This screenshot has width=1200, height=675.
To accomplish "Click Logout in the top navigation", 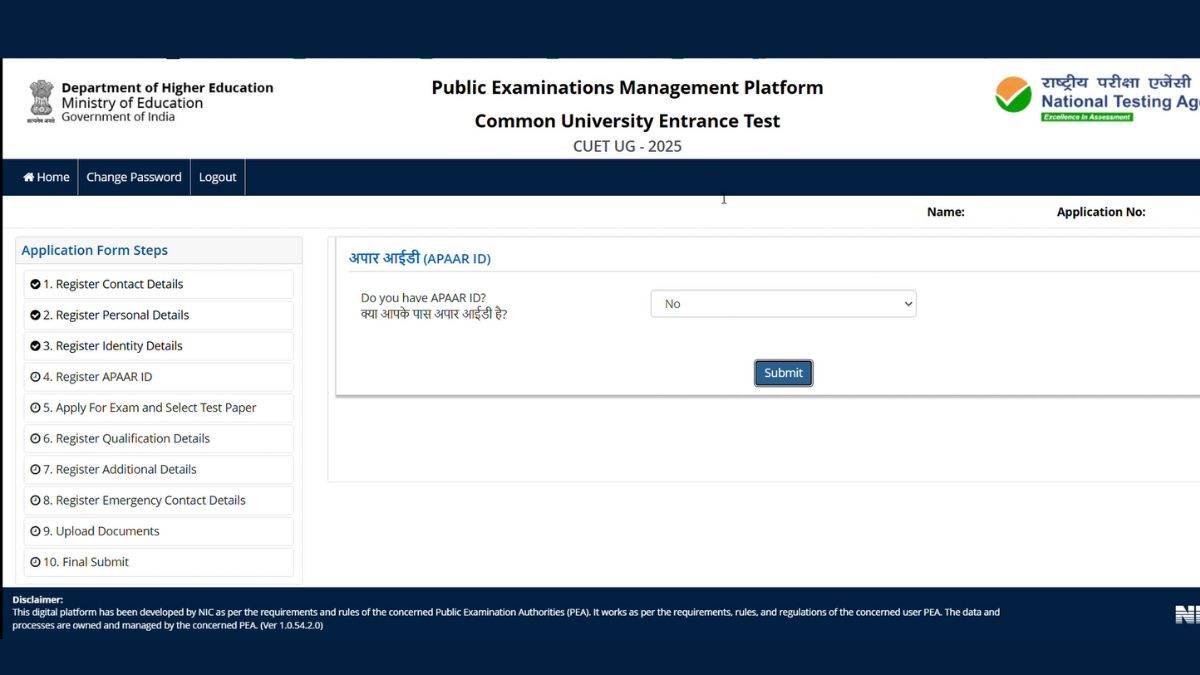I will [x=217, y=176].
